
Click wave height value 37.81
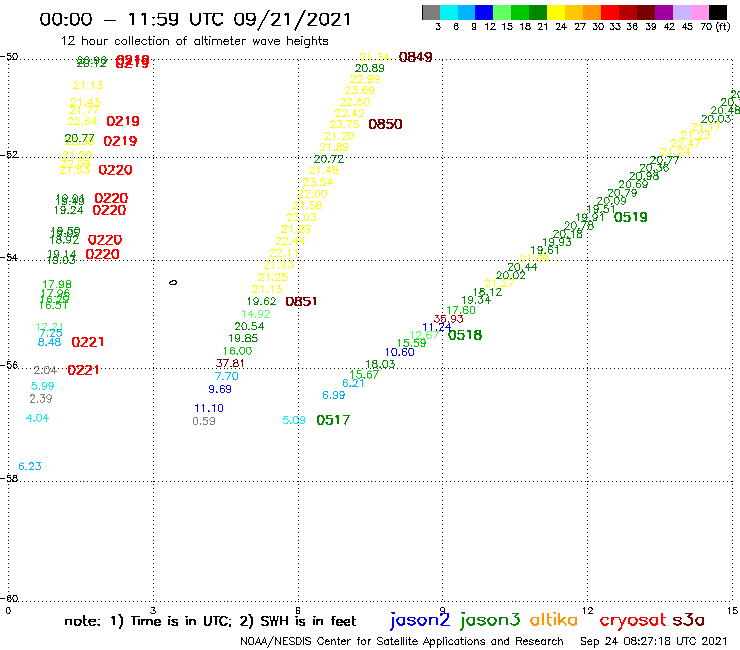(x=230, y=363)
